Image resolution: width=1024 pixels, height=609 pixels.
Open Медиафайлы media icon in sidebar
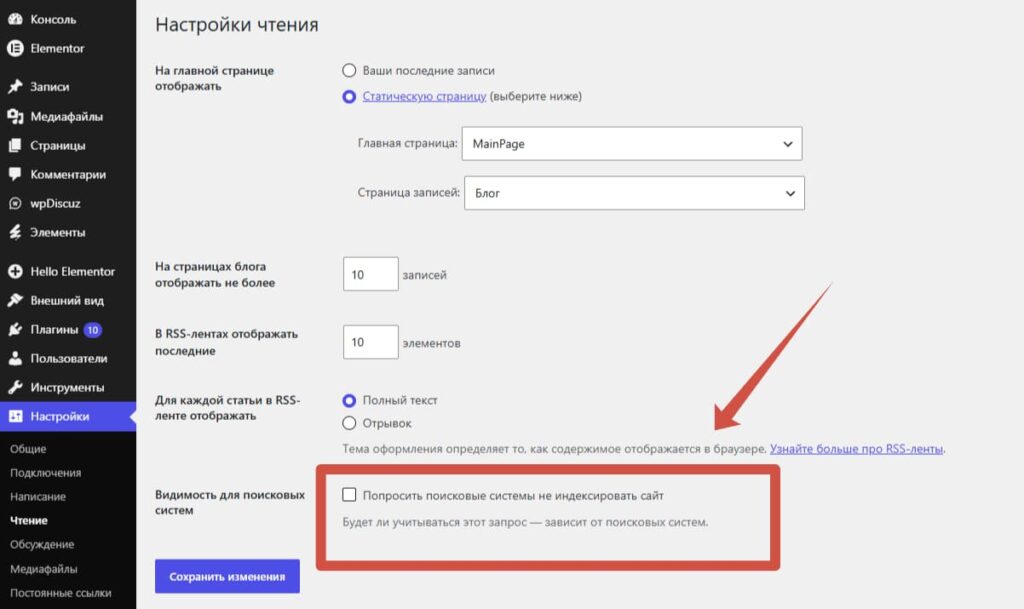click(15, 116)
